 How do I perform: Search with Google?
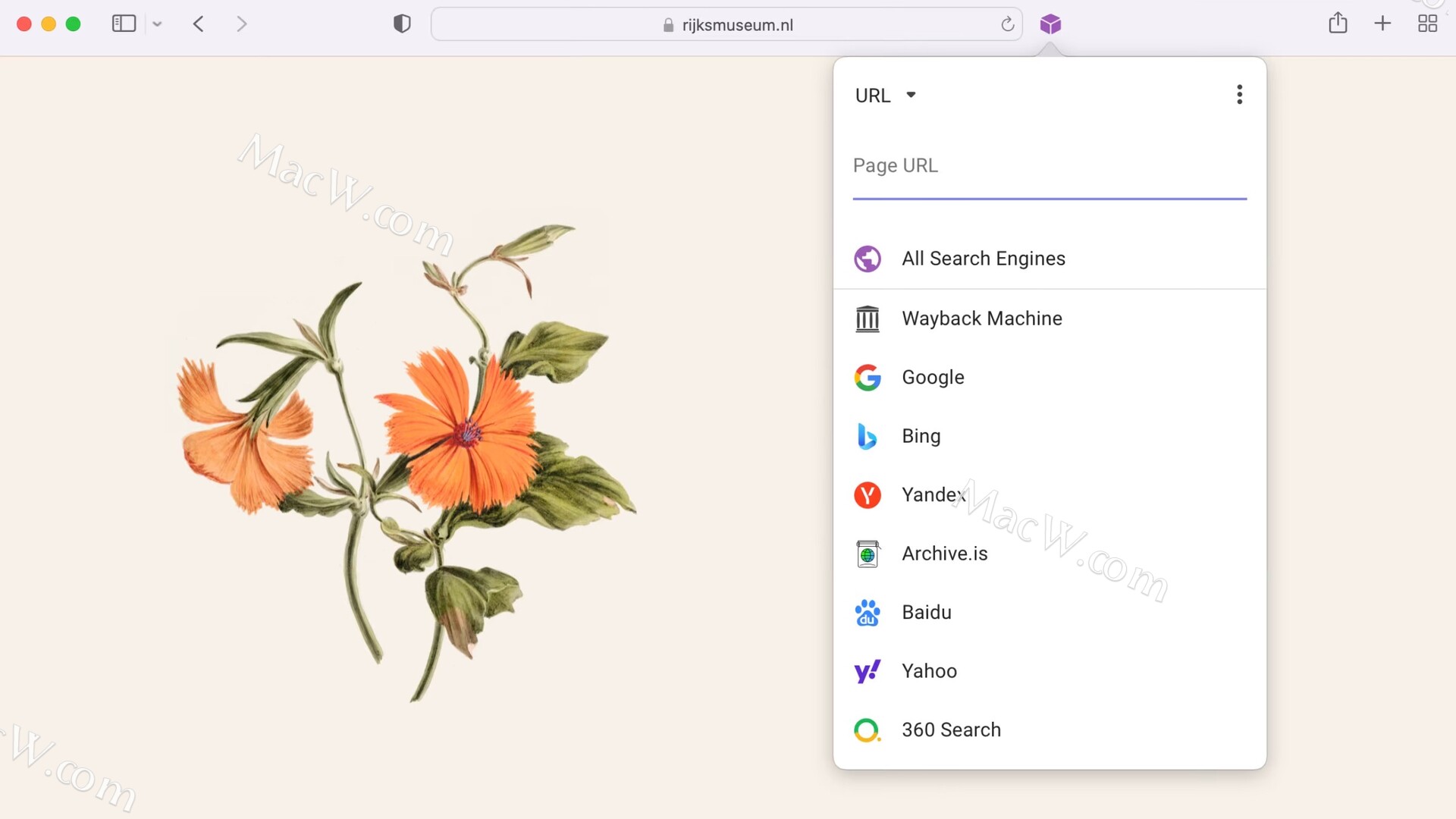[x=1050, y=378]
